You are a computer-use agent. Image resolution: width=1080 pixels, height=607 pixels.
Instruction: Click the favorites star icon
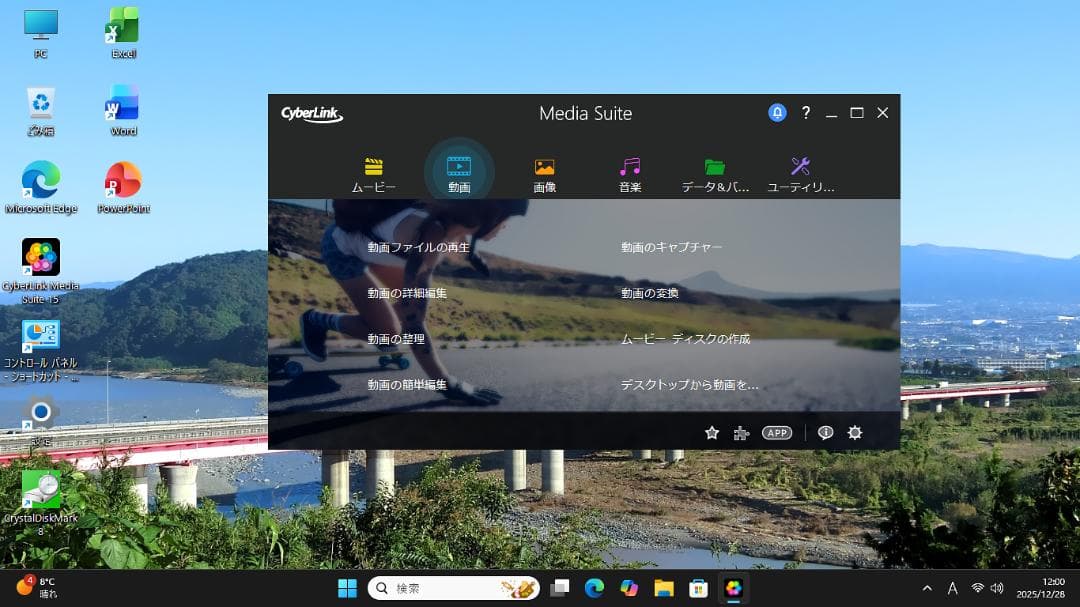pos(711,432)
